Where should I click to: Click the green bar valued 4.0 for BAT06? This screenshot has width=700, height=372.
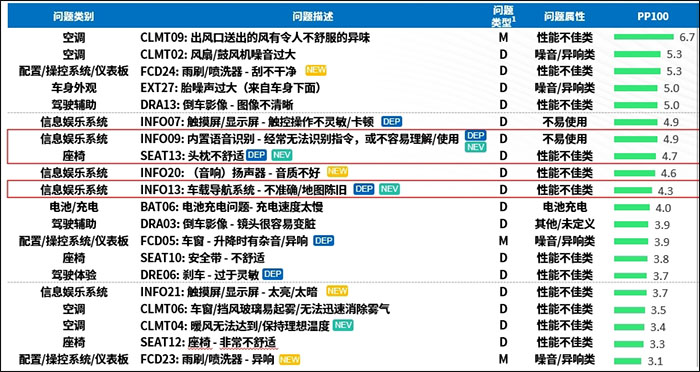pyautogui.click(x=632, y=207)
